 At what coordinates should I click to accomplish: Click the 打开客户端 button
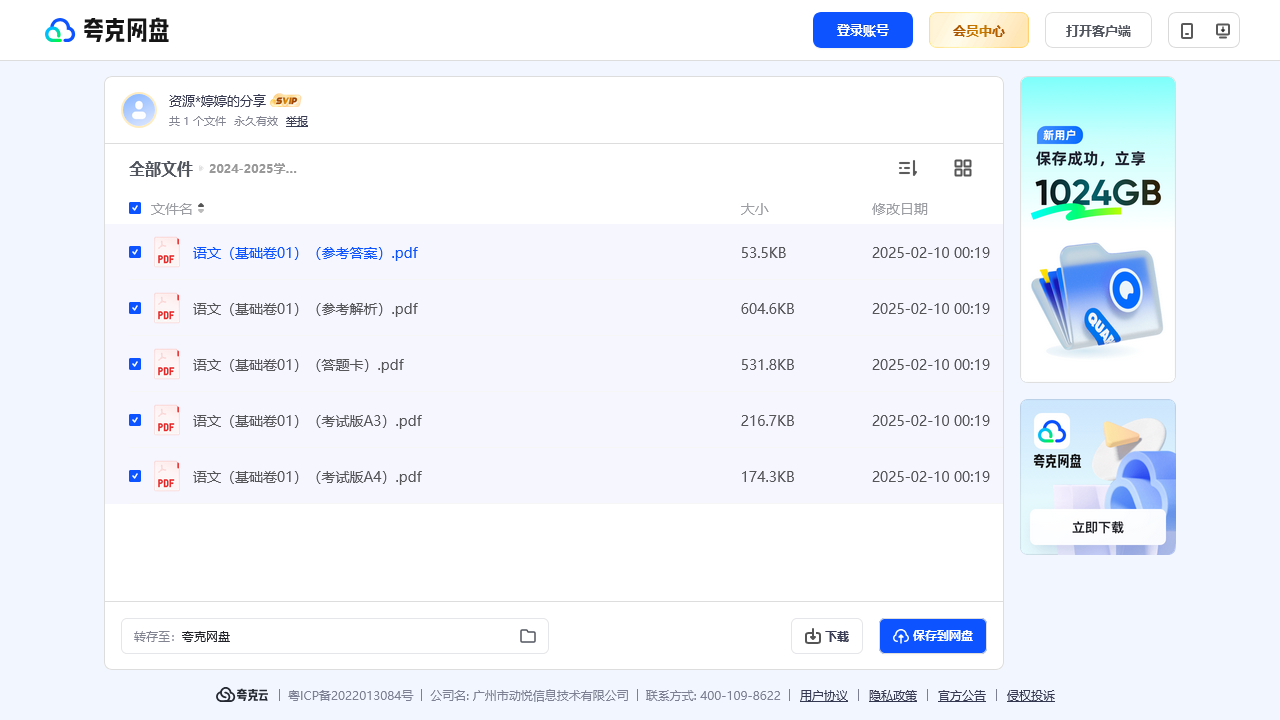[x=1098, y=30]
